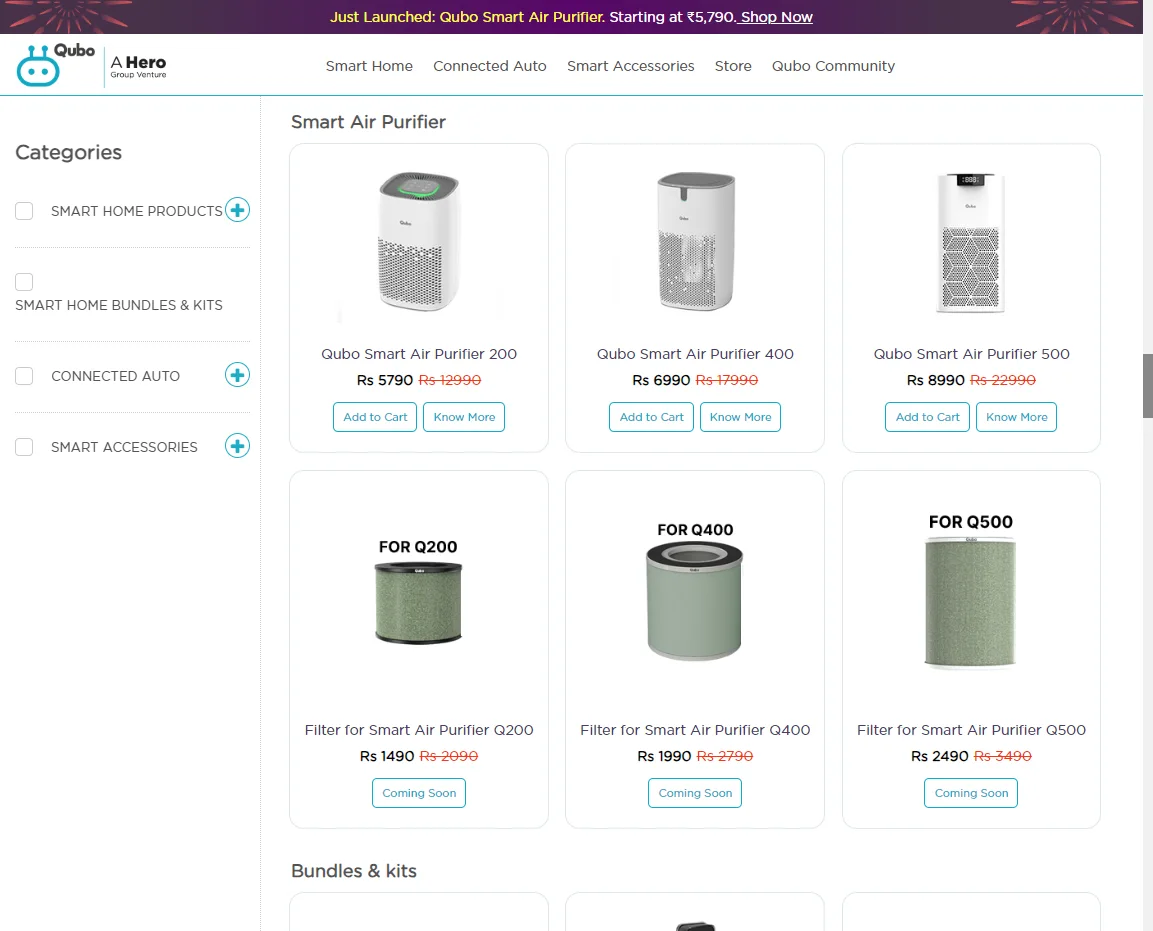
Task: Click the SMART HOME BUNDLES & KITS label
Action: tap(118, 305)
